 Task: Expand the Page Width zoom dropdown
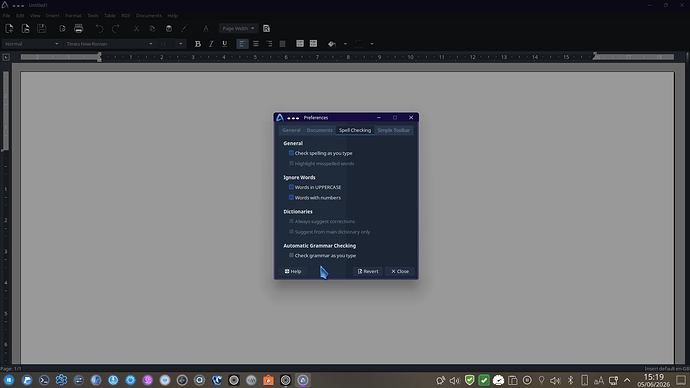(238, 29)
